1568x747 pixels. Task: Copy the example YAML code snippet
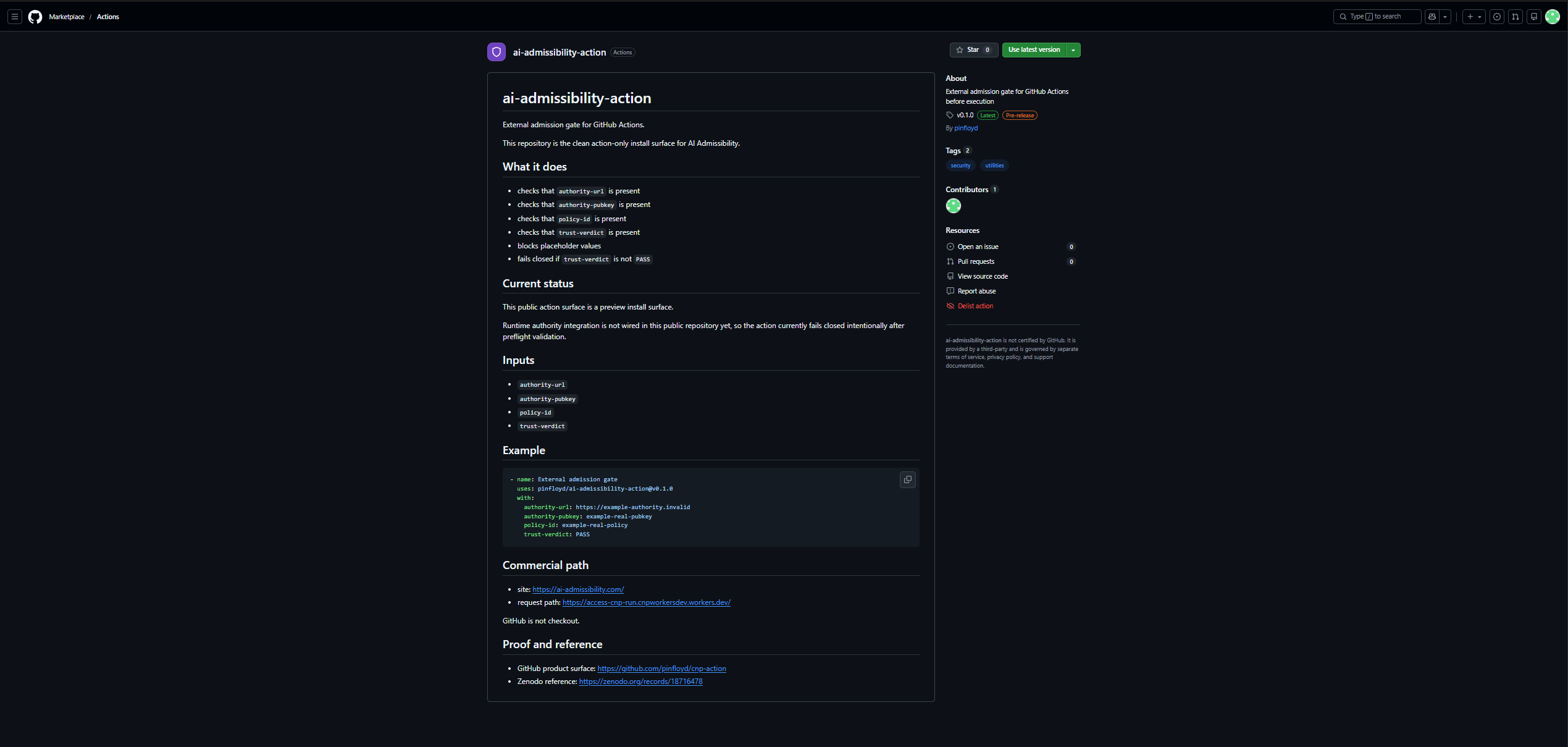908,479
